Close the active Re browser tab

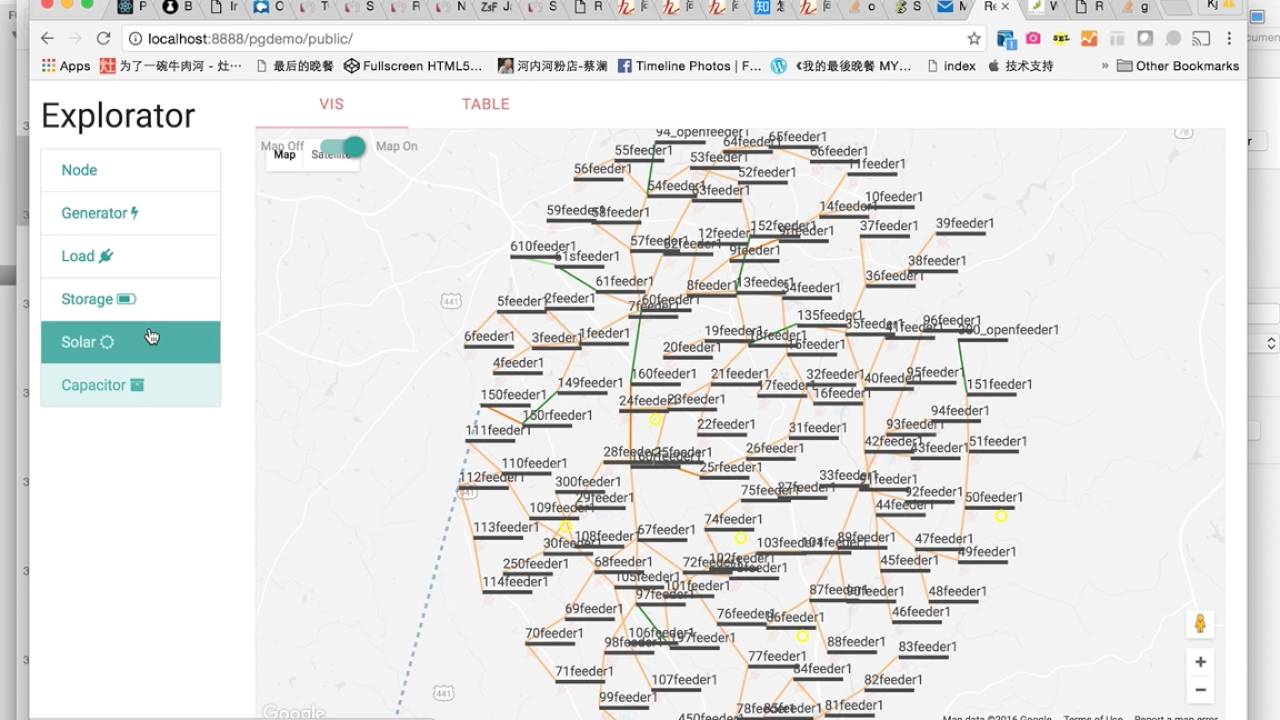coord(1005,7)
